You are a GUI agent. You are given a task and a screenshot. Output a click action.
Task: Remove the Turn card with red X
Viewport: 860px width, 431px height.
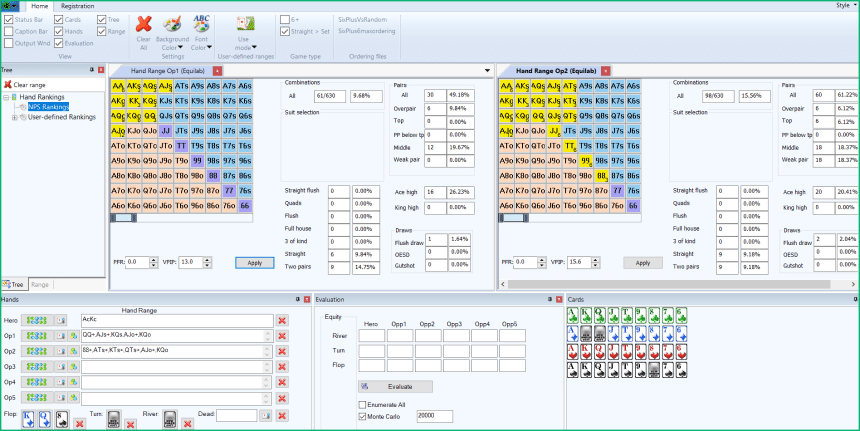pyautogui.click(x=130, y=423)
